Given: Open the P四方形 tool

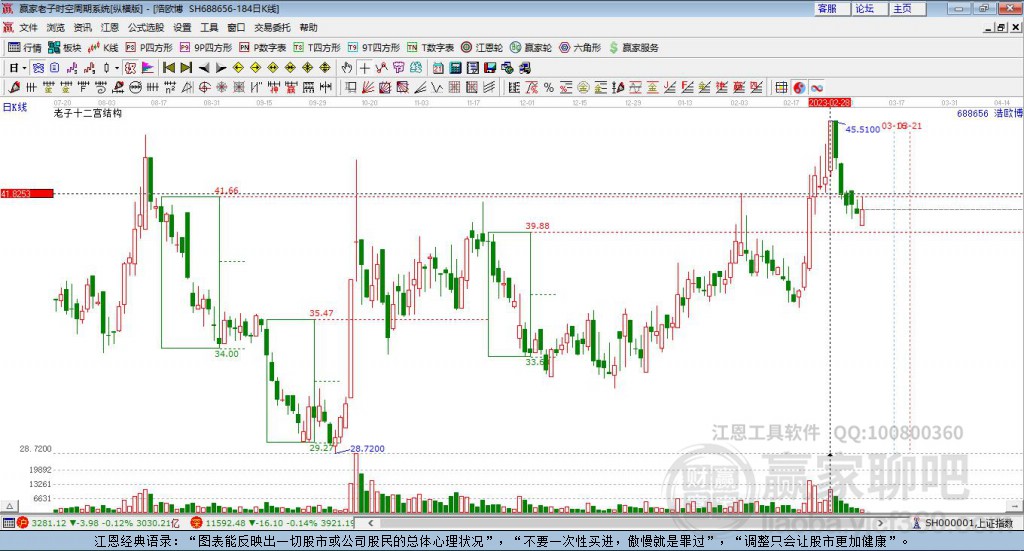Looking at the screenshot, I should tap(149, 48).
